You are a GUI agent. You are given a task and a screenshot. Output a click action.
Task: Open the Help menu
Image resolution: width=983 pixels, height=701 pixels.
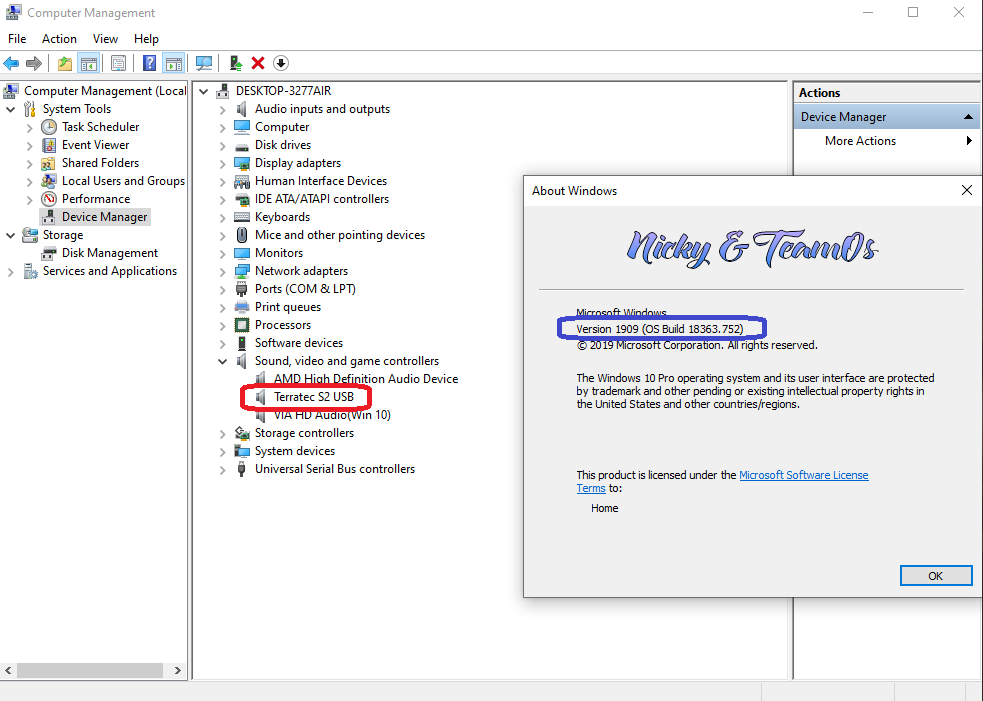pyautogui.click(x=146, y=39)
